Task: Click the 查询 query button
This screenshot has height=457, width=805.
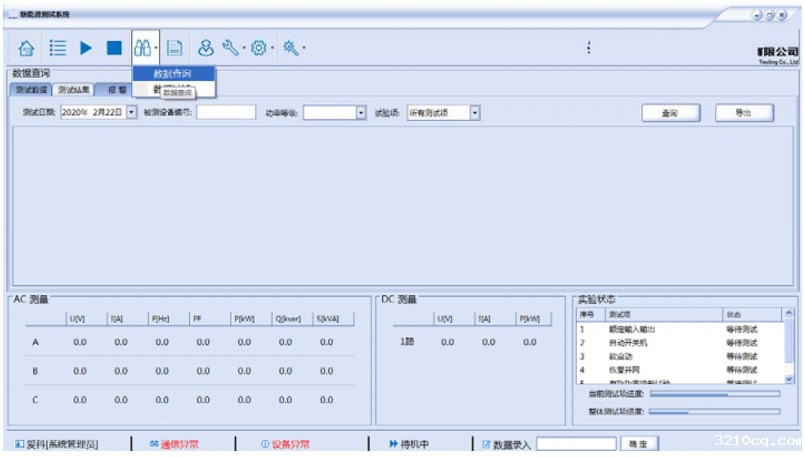Action: (670, 112)
